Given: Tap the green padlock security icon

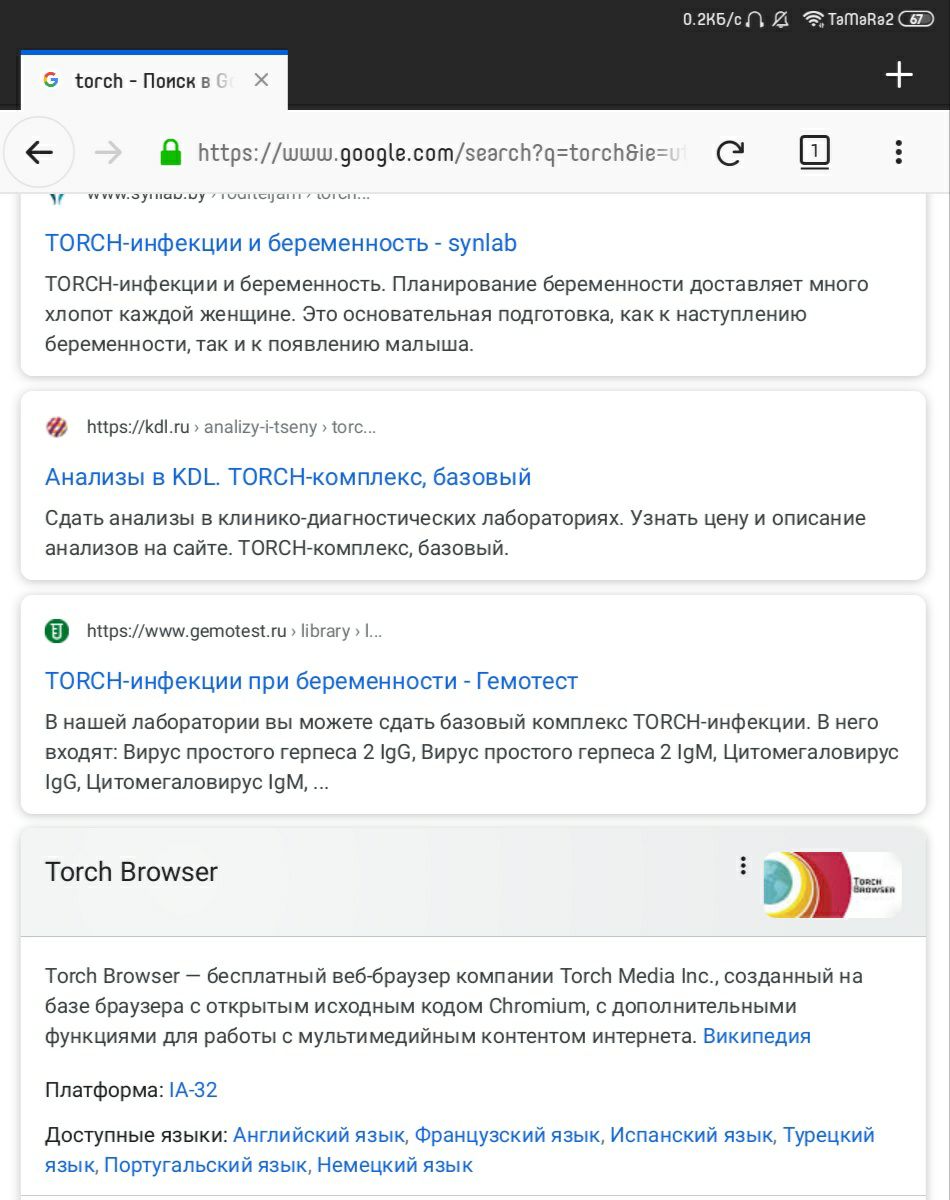Looking at the screenshot, I should click(171, 152).
